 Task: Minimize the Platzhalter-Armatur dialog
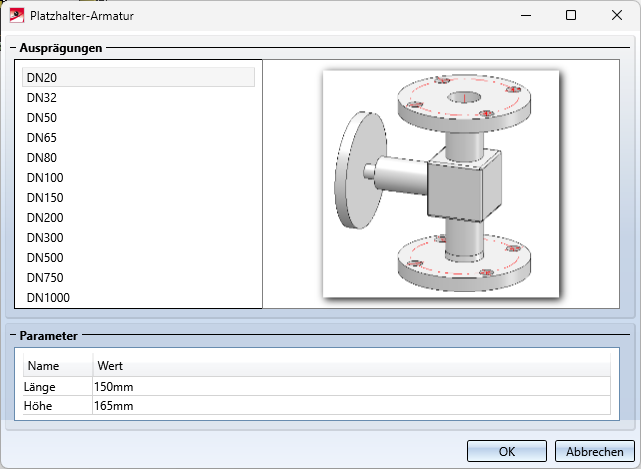[x=526, y=16]
